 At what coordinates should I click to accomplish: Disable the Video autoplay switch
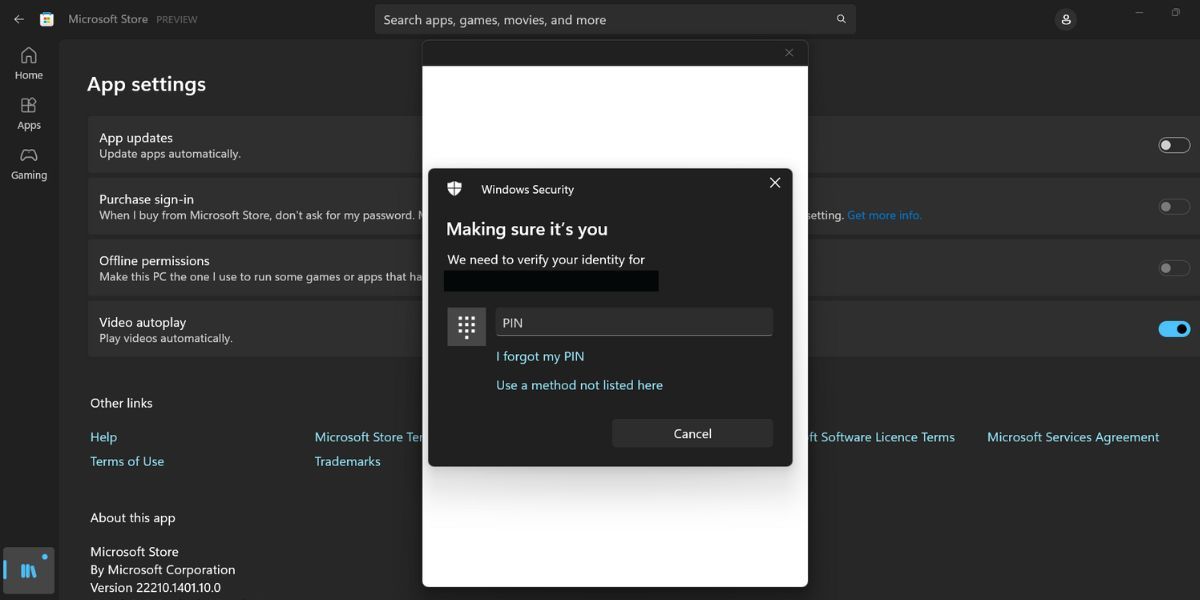[x=1174, y=329]
